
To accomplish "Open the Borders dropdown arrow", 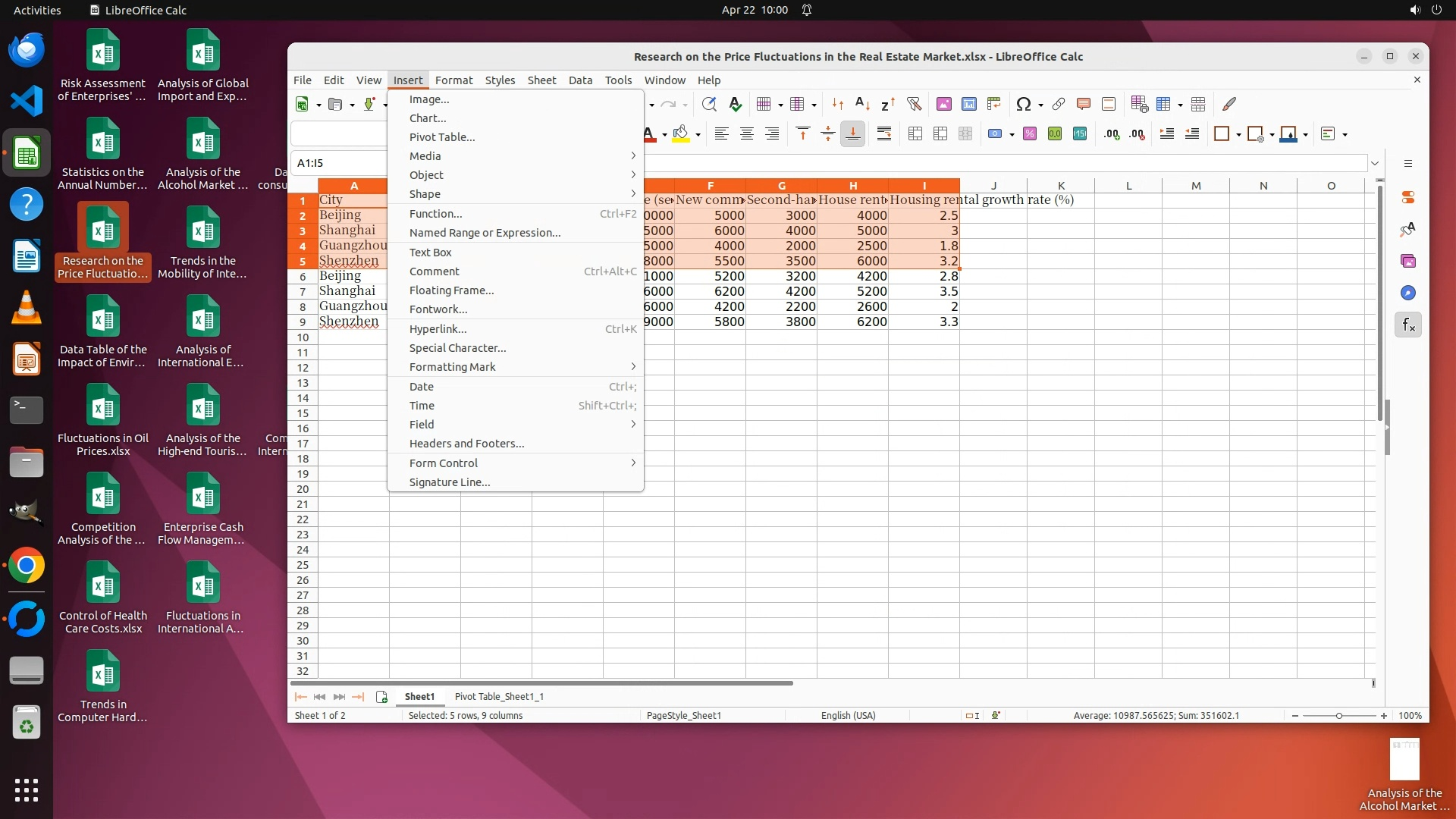I will [x=1238, y=135].
